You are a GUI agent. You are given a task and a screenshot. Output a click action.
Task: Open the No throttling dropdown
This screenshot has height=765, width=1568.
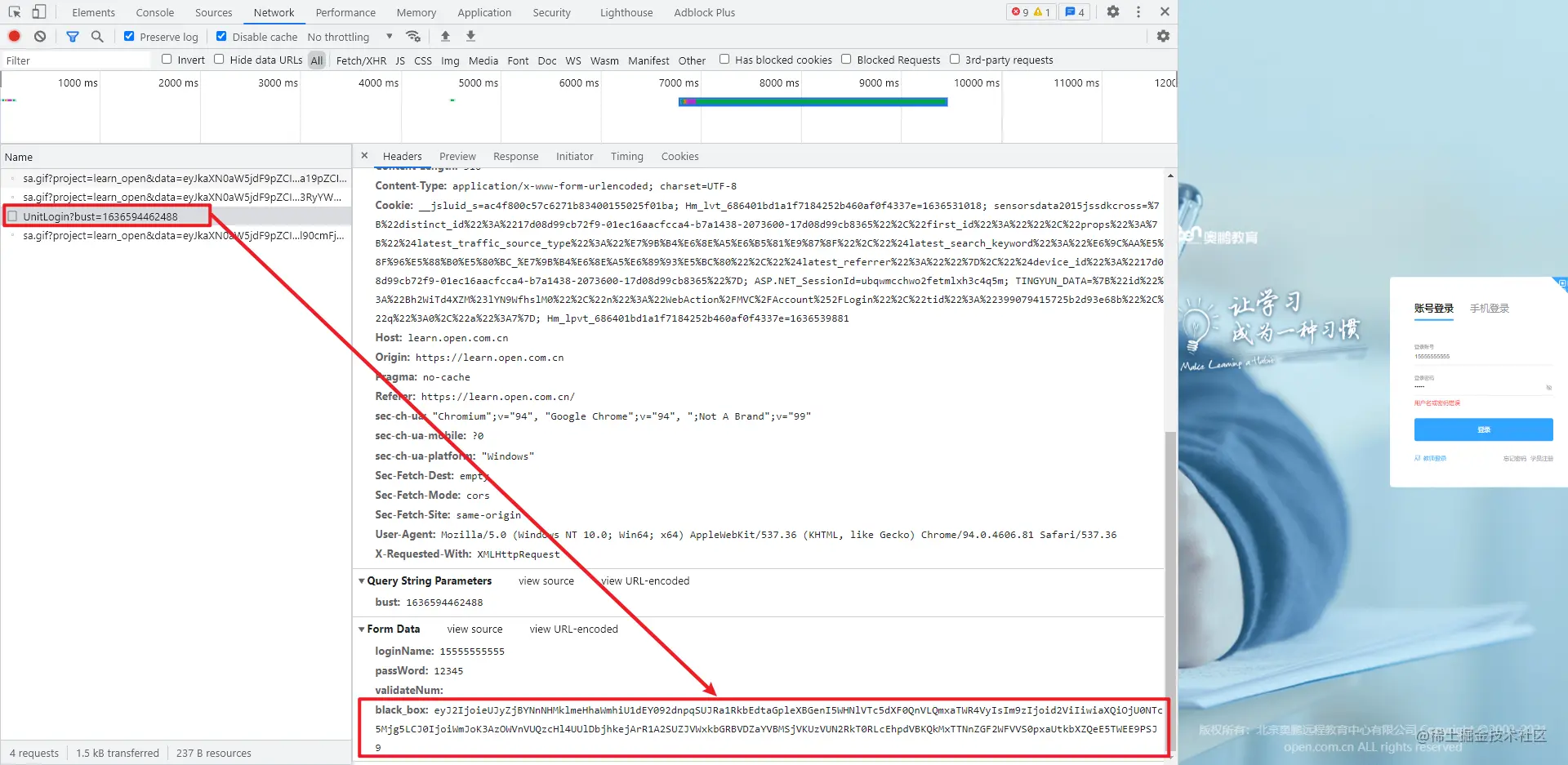350,37
